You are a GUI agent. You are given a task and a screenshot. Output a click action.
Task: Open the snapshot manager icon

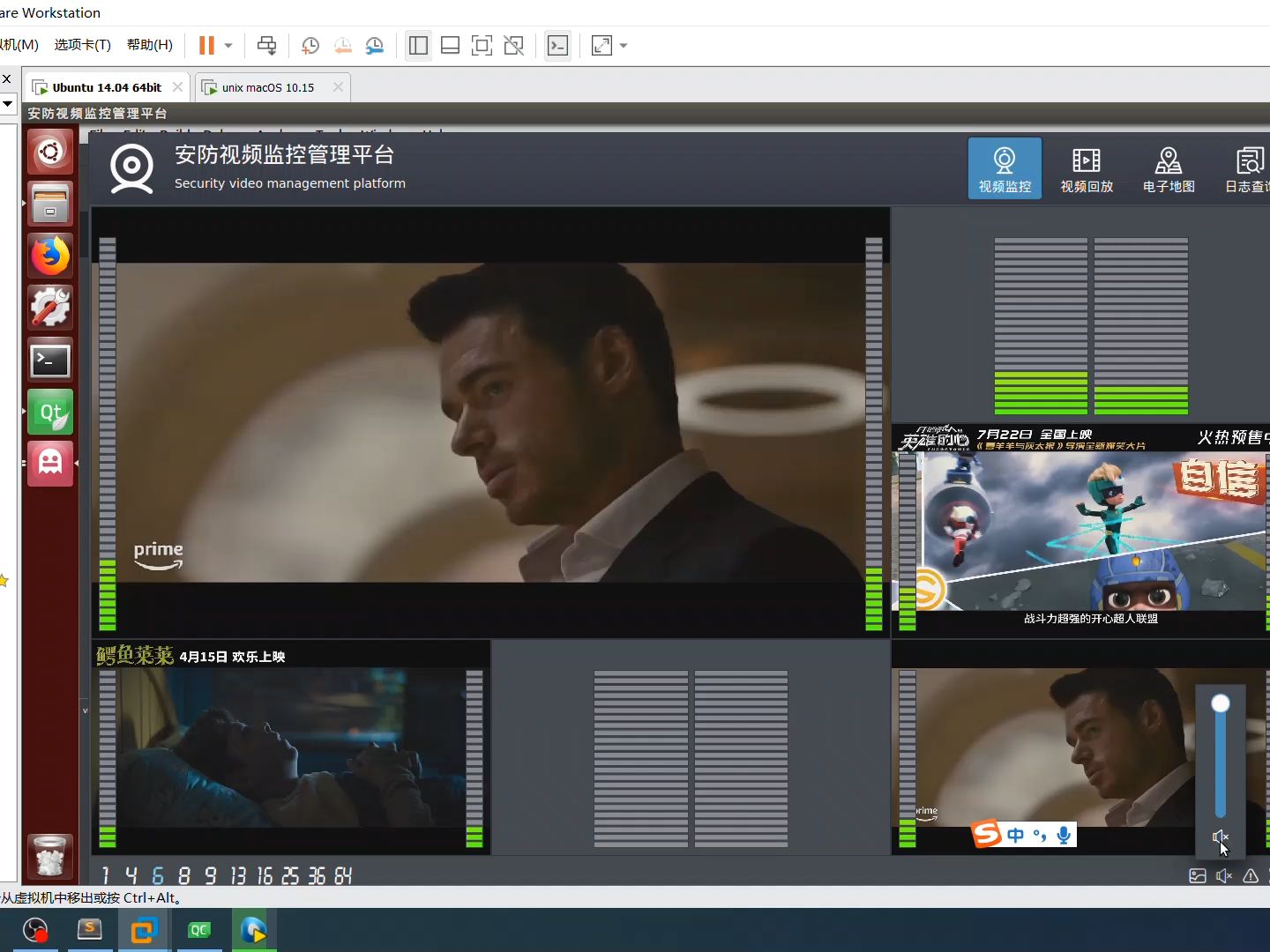pos(375,46)
